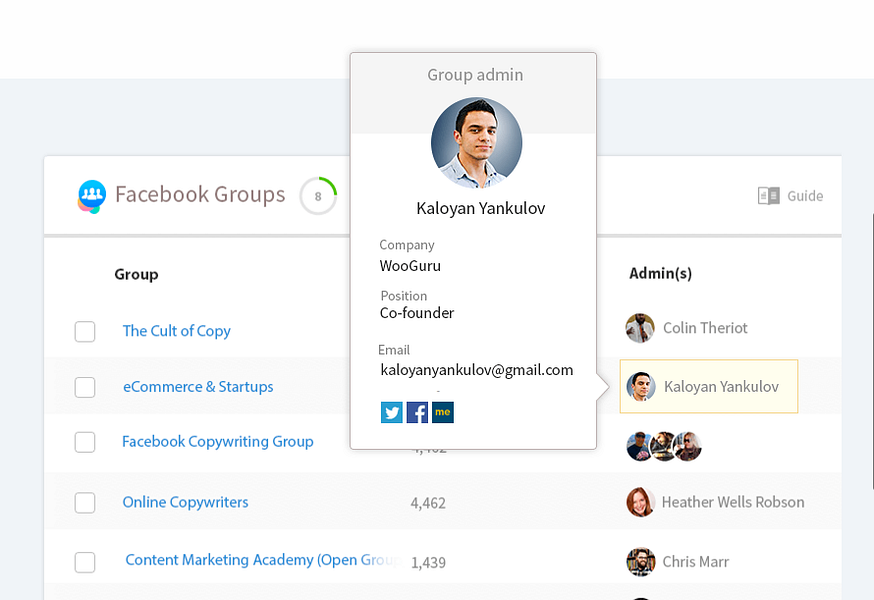Image resolution: width=874 pixels, height=600 pixels.
Task: Toggle the Facebook Copywriting Group checkbox
Action: 85,442
